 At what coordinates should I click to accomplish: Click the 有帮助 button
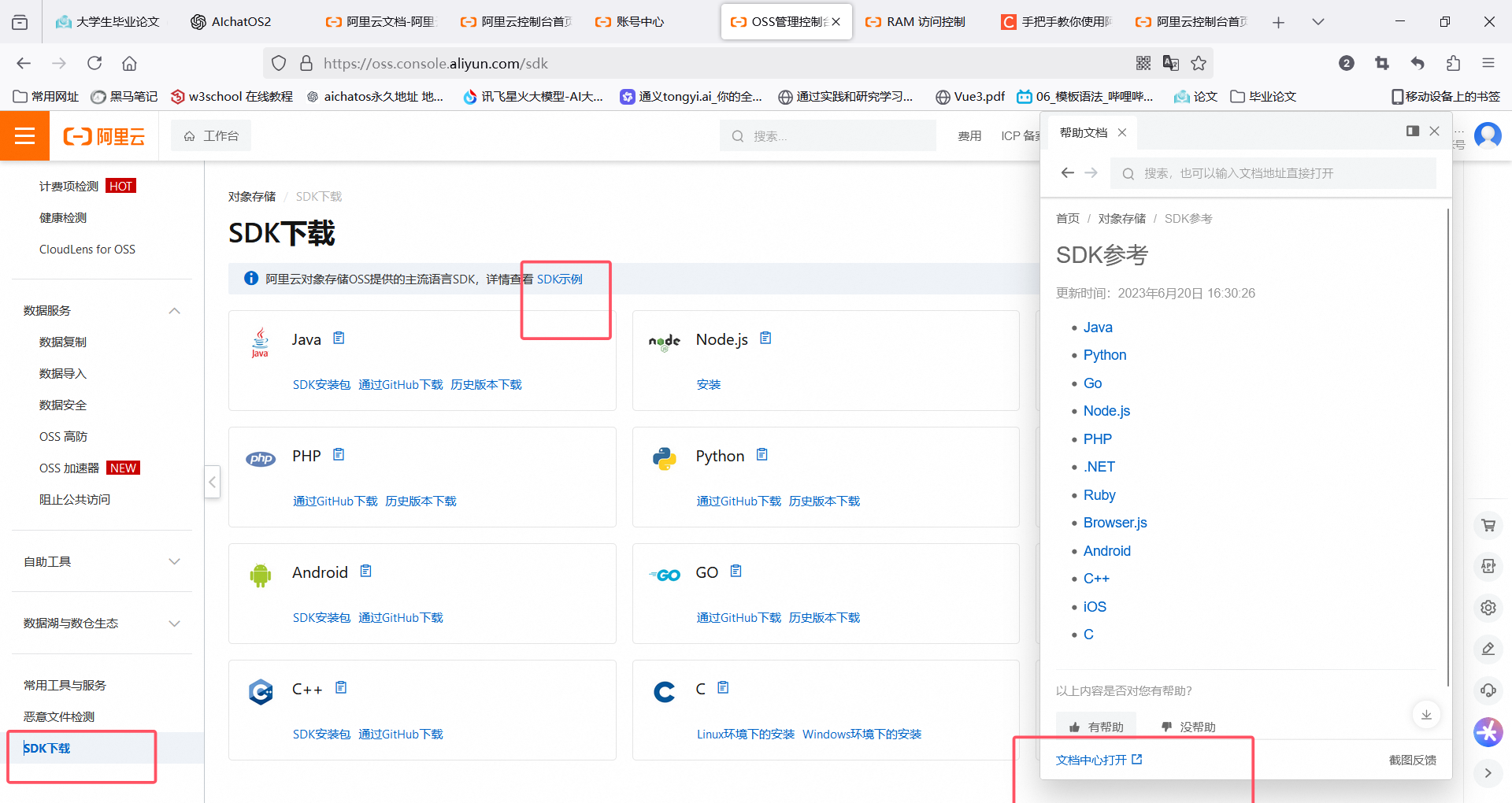[x=1095, y=727]
